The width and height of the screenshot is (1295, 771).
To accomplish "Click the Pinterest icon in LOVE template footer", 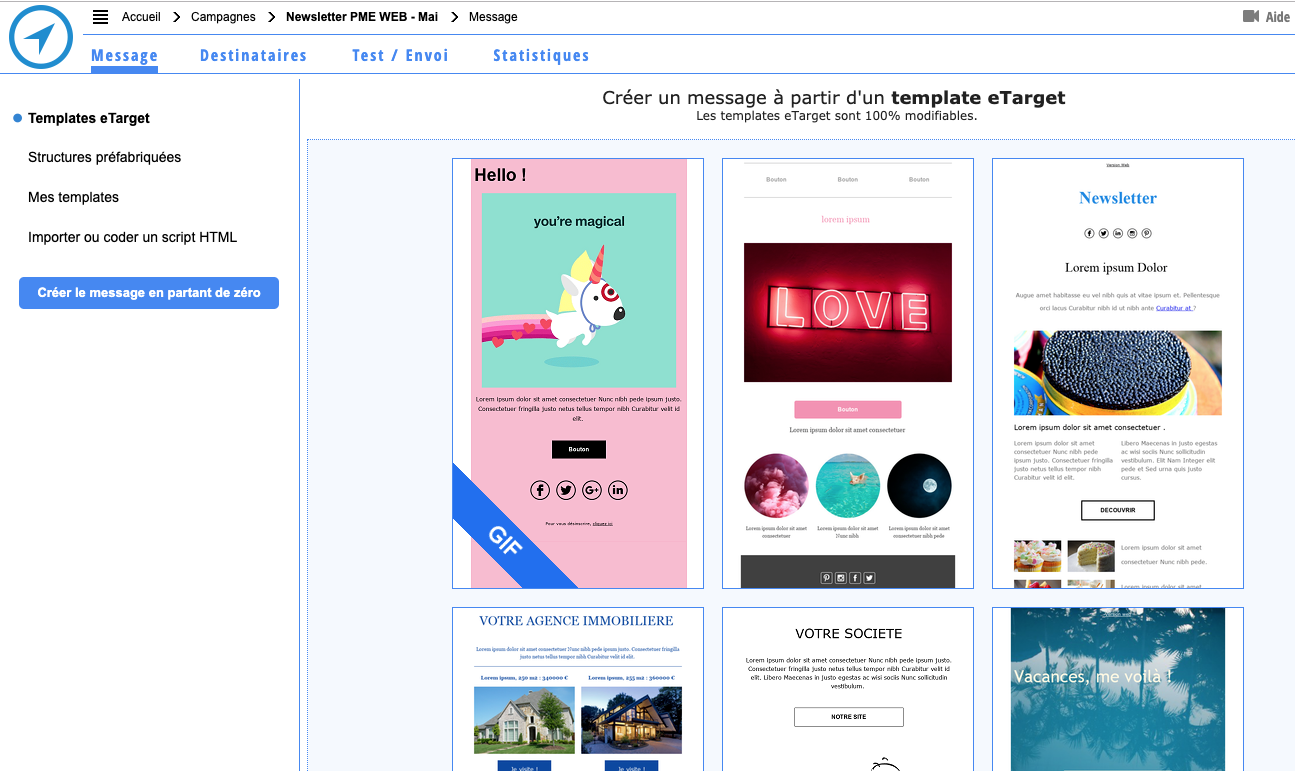I will [x=827, y=578].
